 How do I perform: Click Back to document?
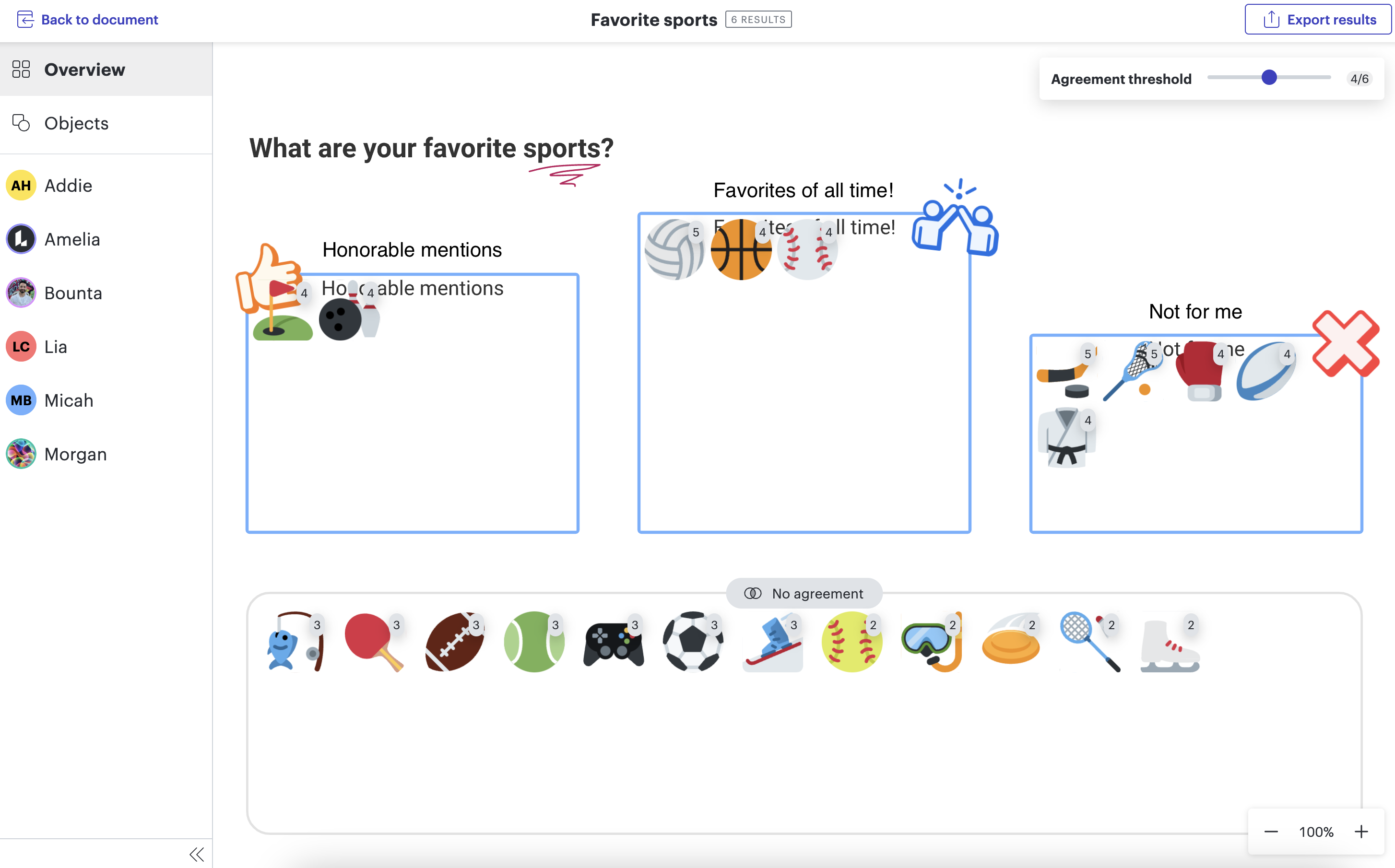86,19
